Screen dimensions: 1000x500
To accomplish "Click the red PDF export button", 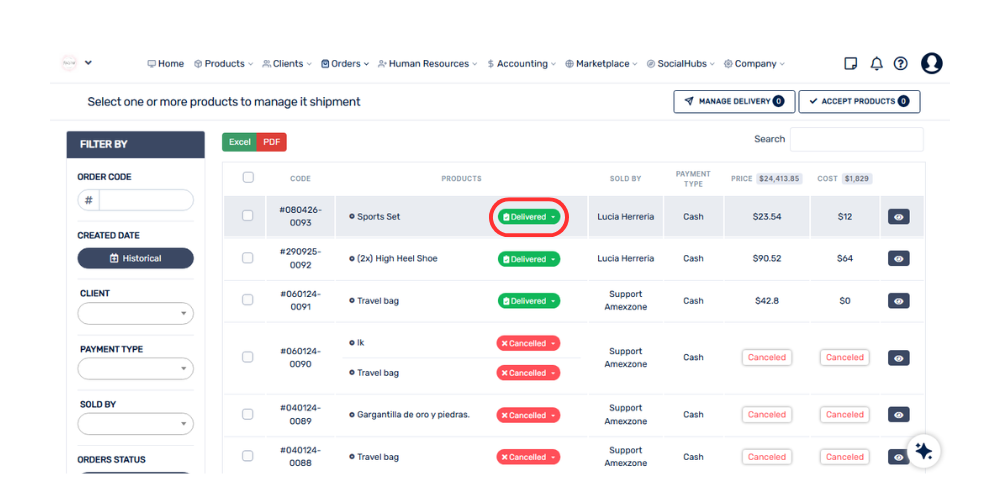I will (x=272, y=142).
